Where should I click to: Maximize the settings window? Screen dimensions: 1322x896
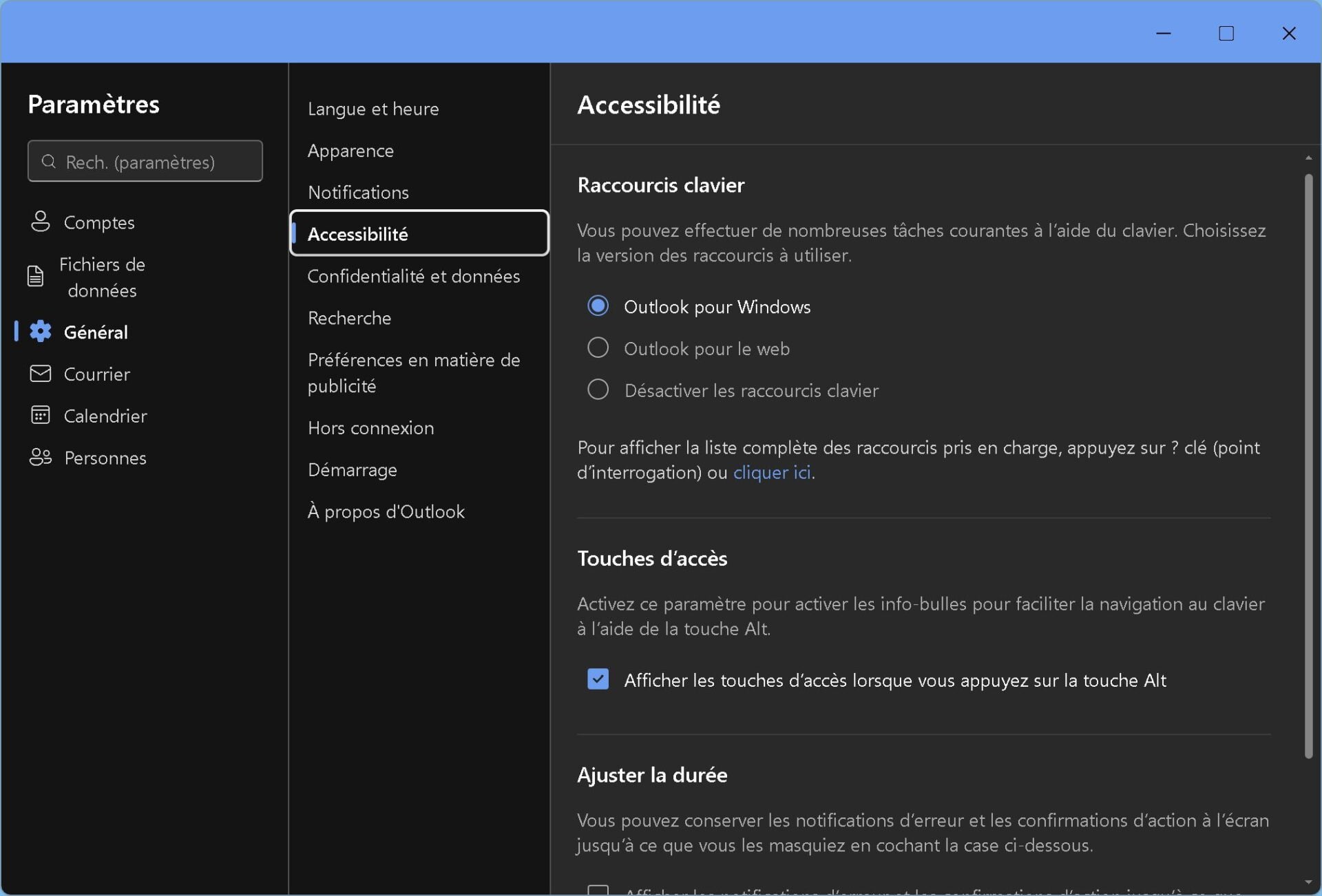pyautogui.click(x=1226, y=33)
